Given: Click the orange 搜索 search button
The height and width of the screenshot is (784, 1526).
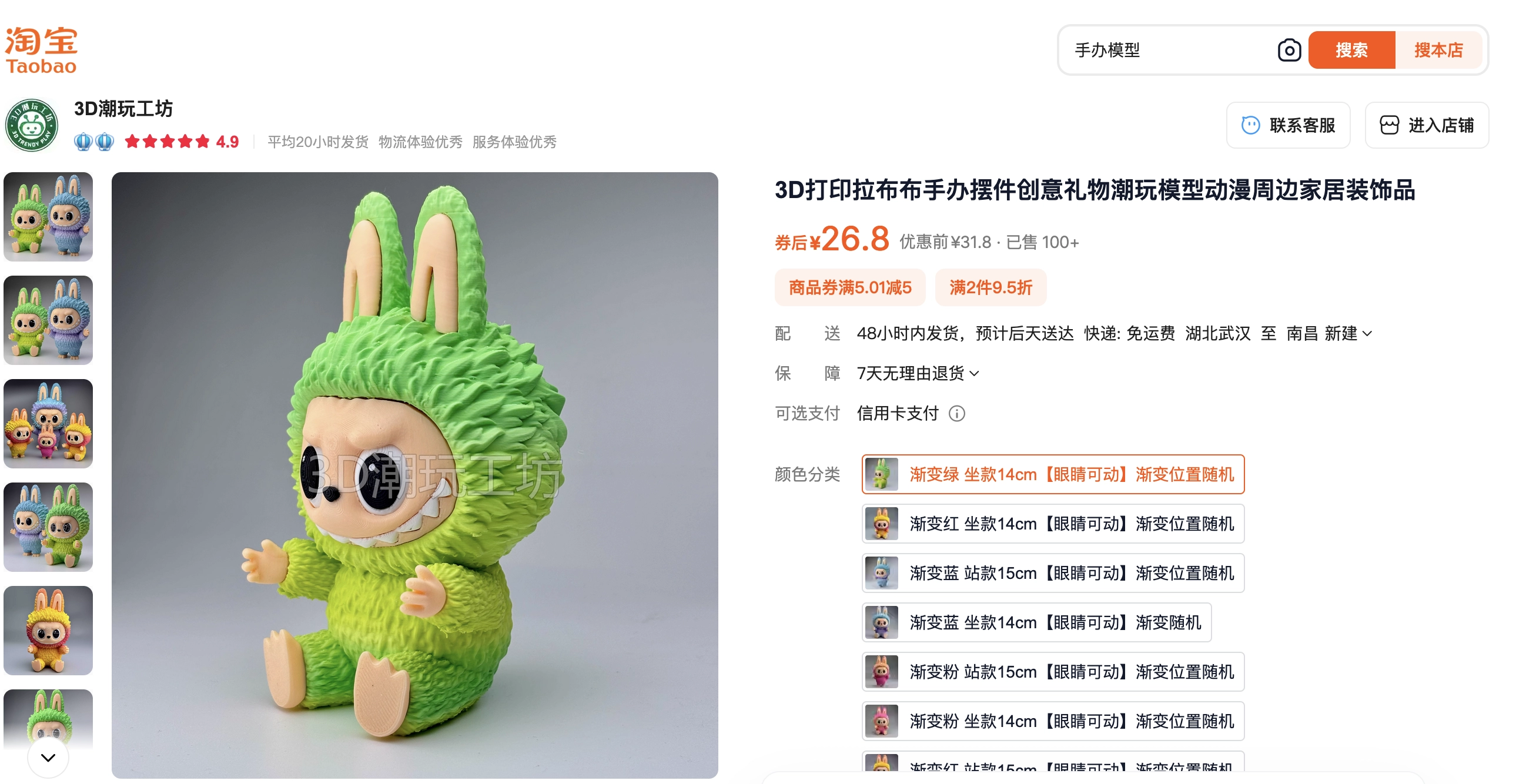Looking at the screenshot, I should pyautogui.click(x=1352, y=51).
